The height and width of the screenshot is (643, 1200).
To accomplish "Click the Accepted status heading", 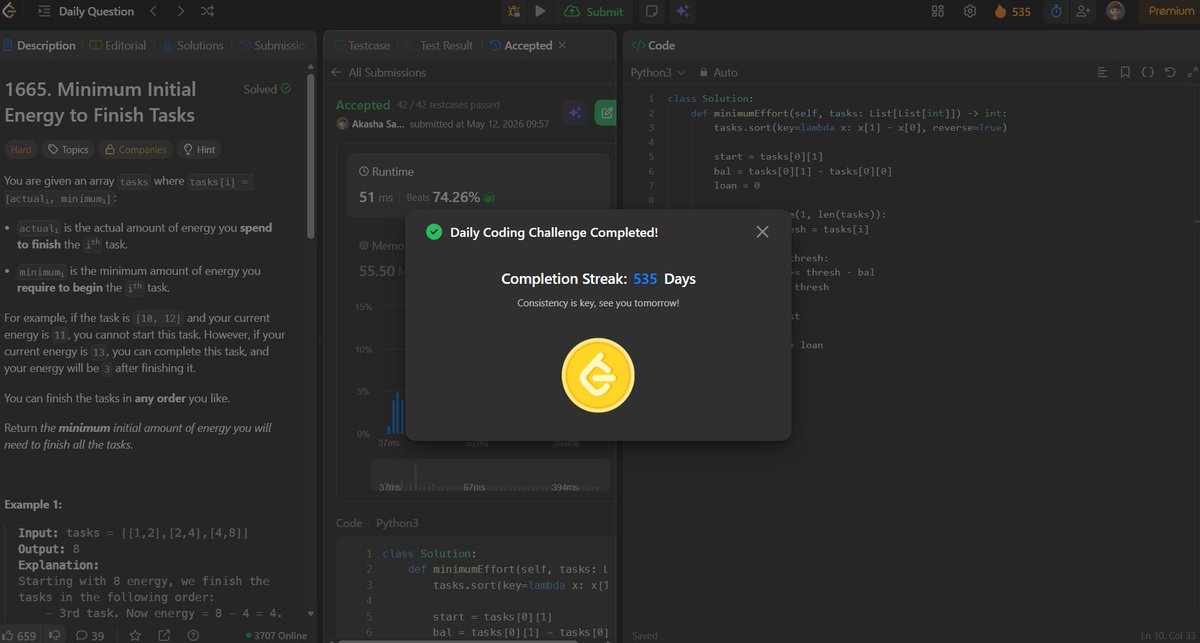I will coord(362,105).
